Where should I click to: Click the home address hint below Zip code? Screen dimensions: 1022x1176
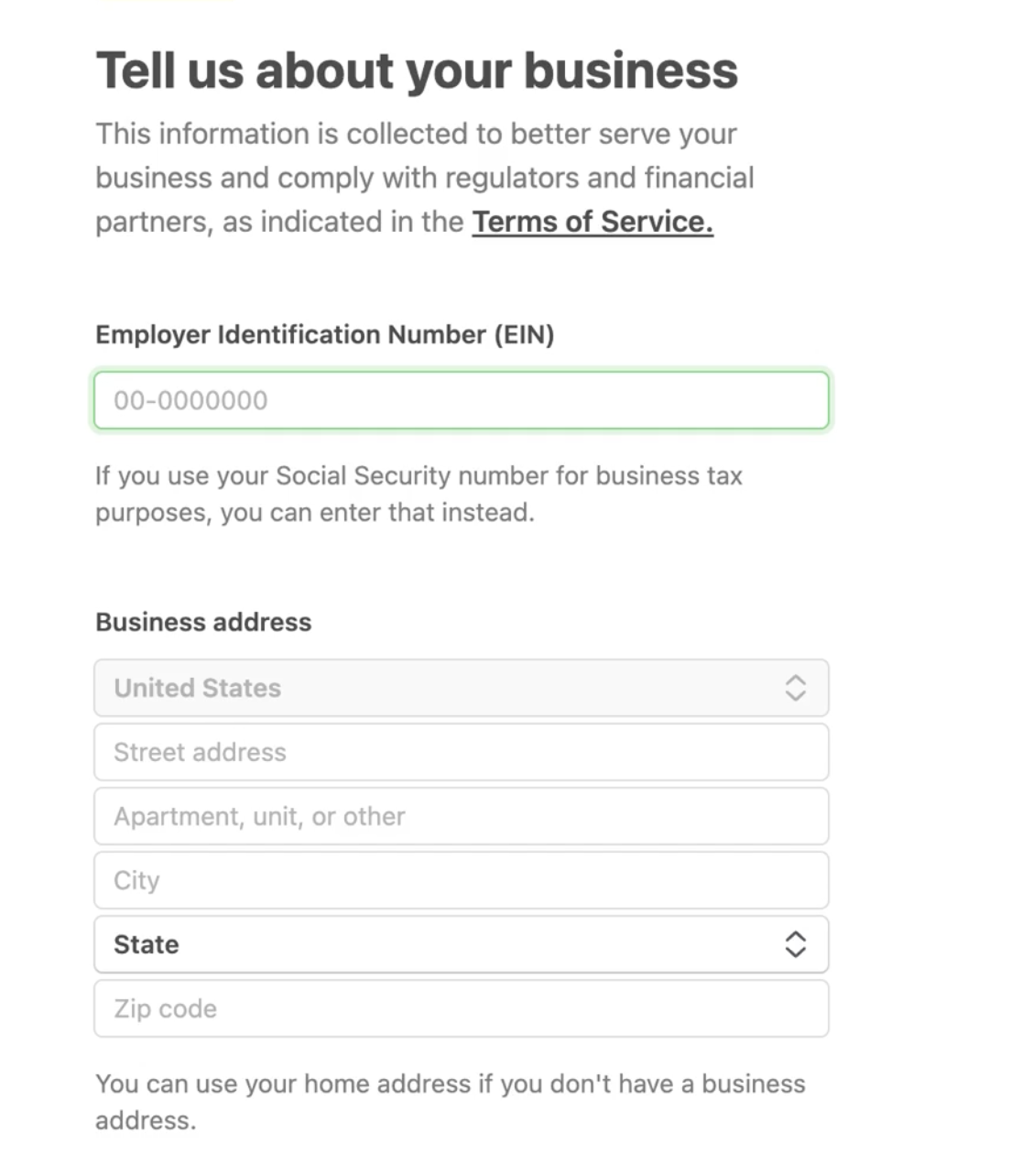pos(451,1102)
